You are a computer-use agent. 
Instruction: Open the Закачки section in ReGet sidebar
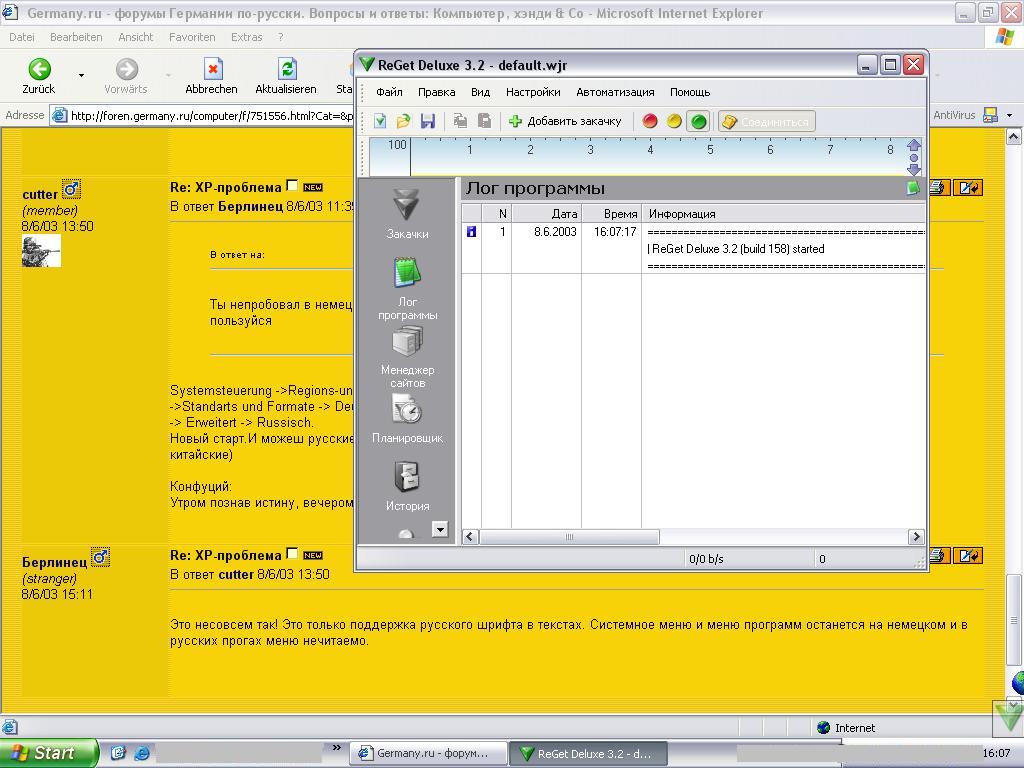click(407, 214)
